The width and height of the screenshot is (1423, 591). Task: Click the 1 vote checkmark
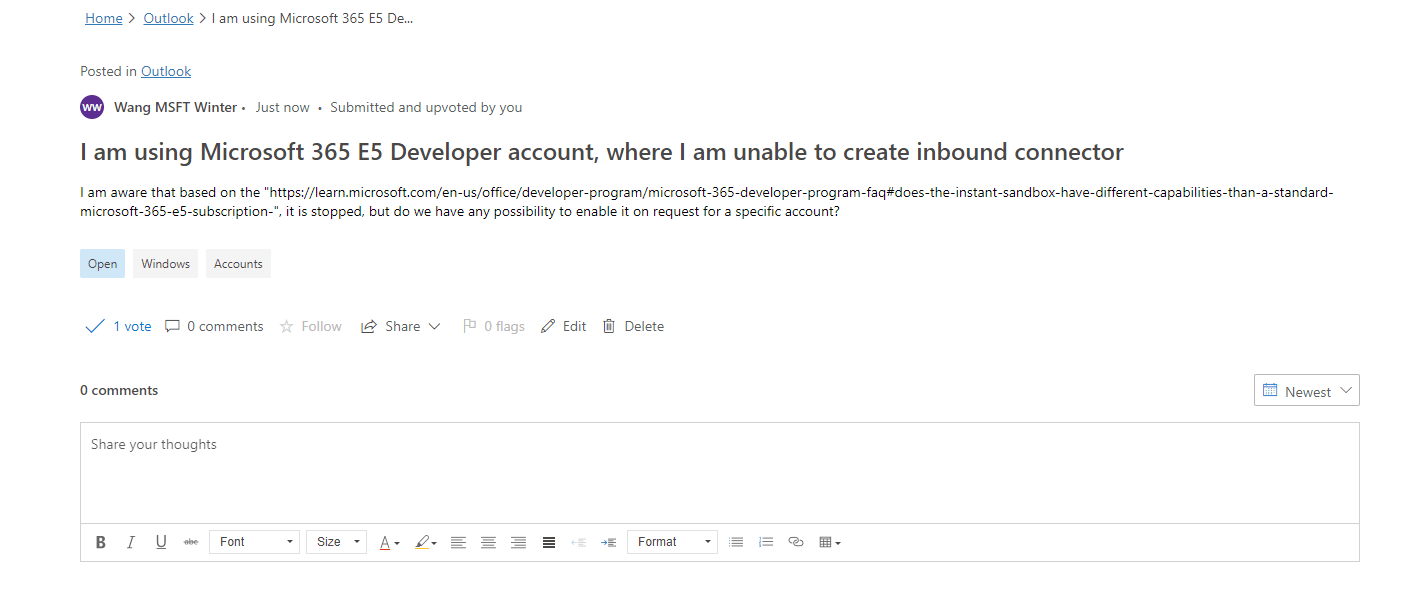(x=95, y=326)
